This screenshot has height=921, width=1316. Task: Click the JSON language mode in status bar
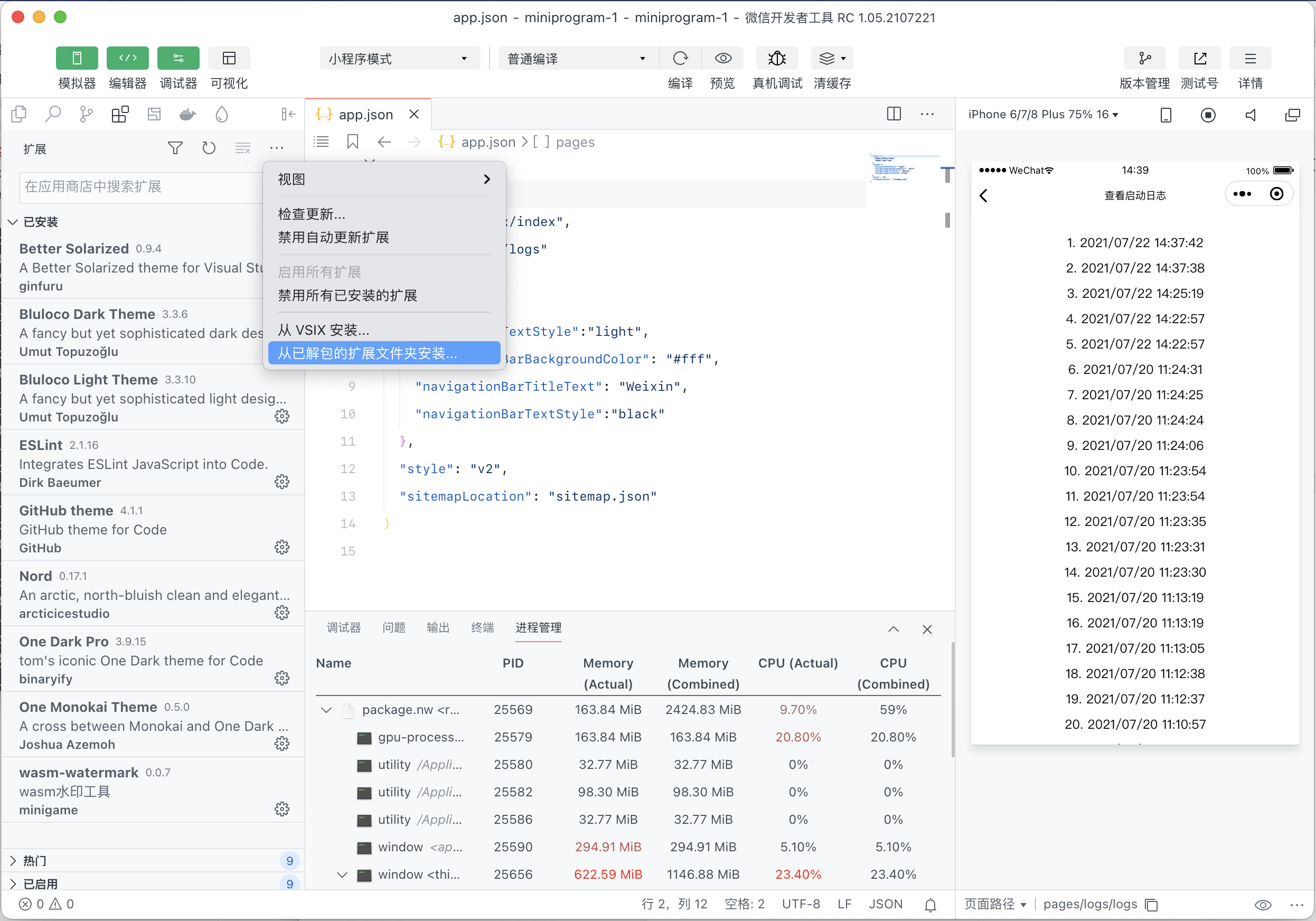click(885, 904)
